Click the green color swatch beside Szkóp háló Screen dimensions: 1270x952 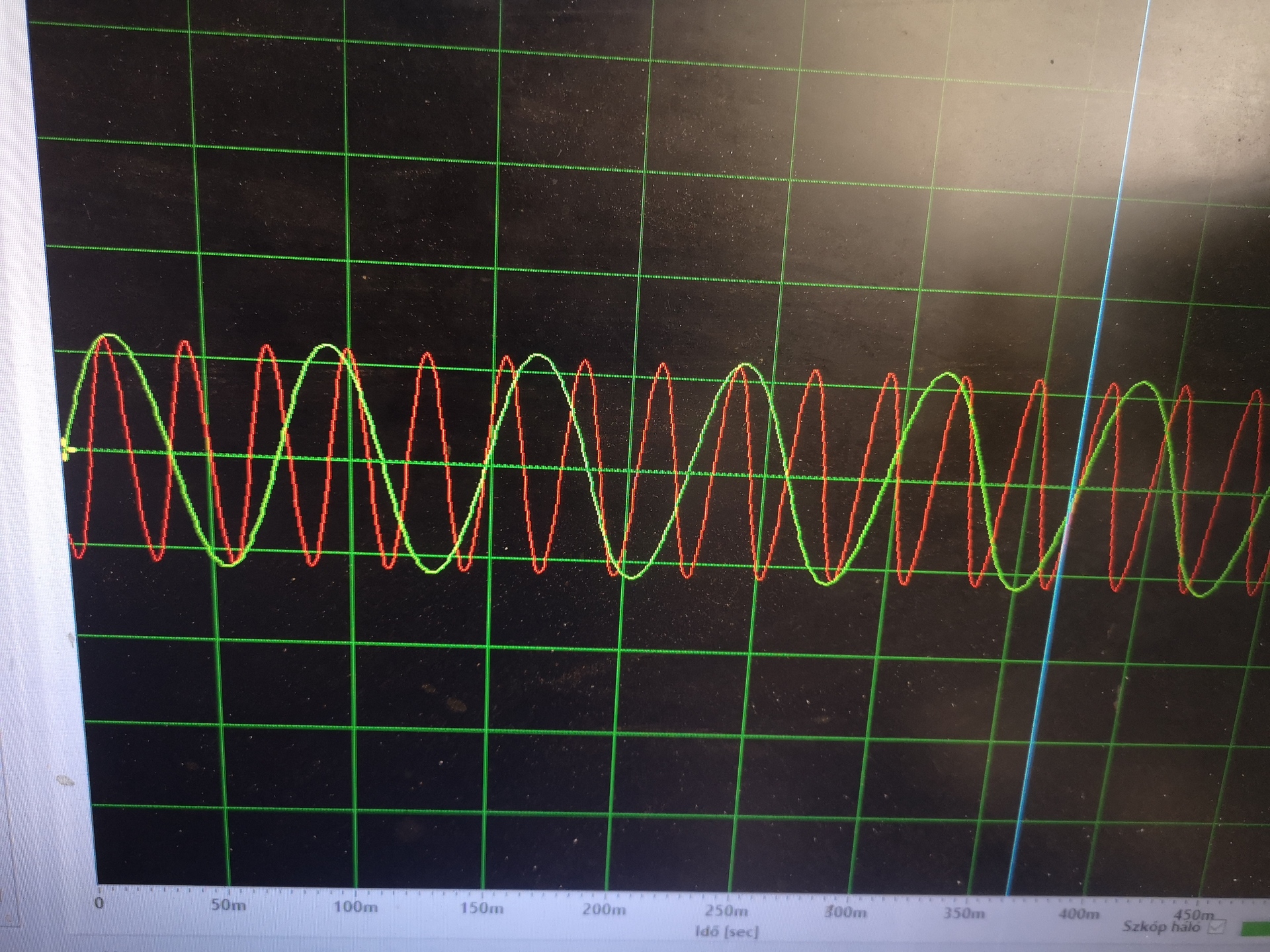pos(1254,930)
